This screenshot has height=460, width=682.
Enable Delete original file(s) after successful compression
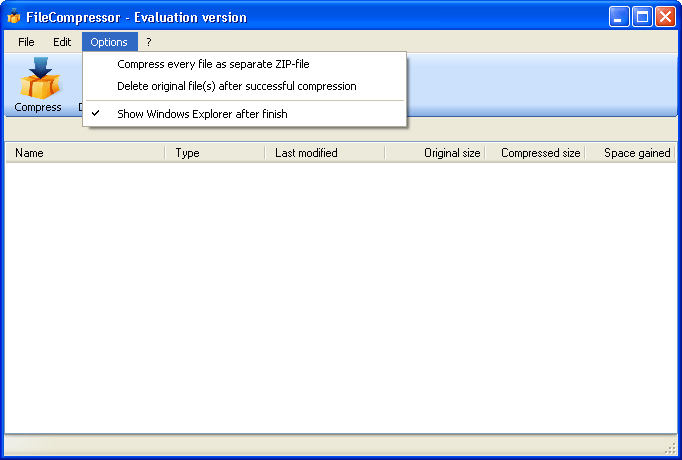(236, 86)
